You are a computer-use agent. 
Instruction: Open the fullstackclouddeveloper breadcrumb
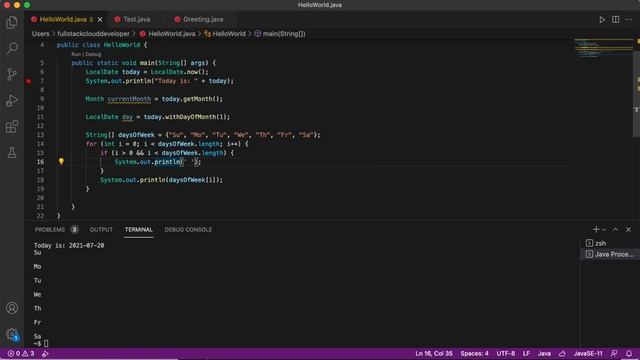click(93, 34)
